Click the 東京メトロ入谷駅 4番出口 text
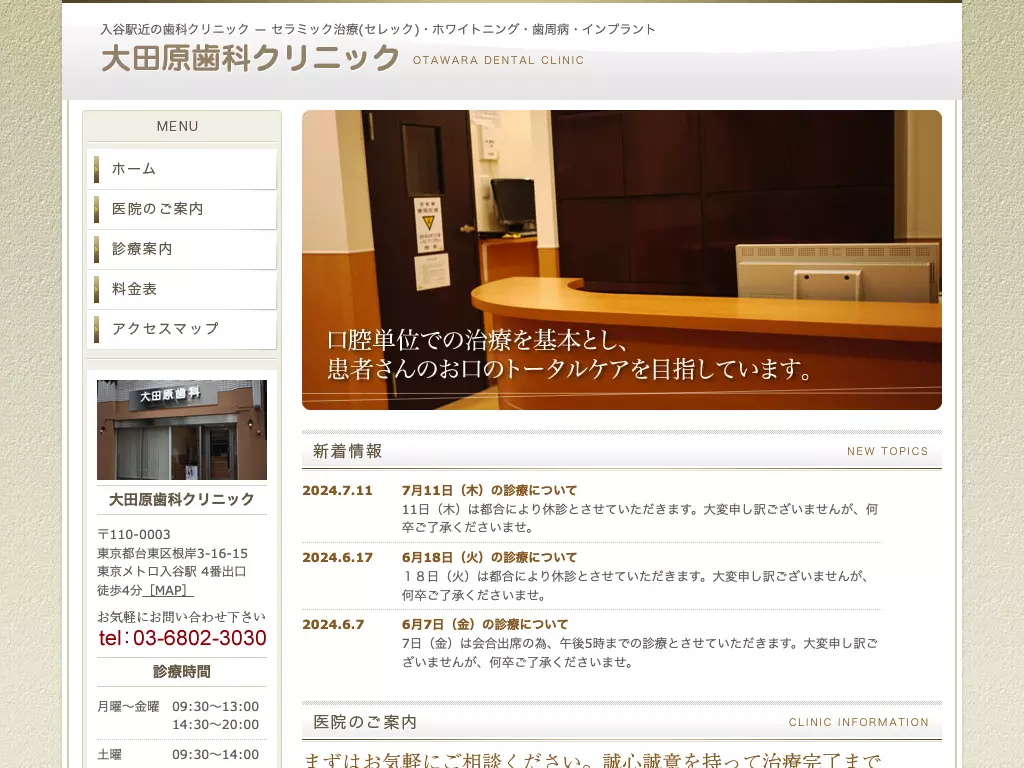This screenshot has height=768, width=1024. [x=172, y=571]
